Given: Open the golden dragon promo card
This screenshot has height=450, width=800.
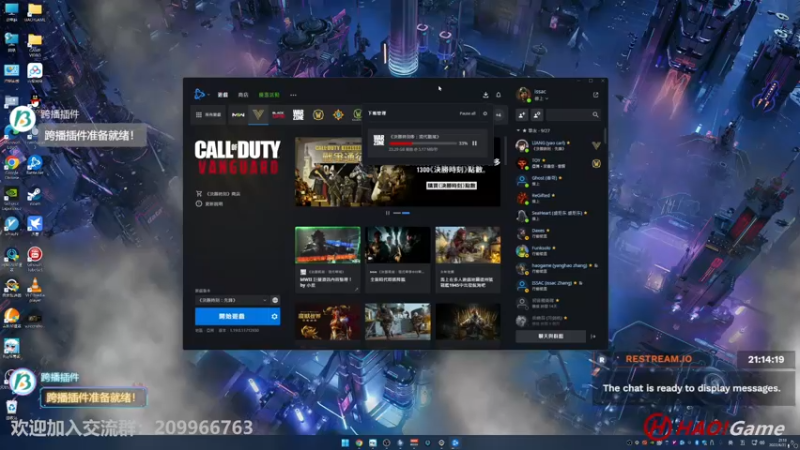Looking at the screenshot, I should [x=328, y=322].
